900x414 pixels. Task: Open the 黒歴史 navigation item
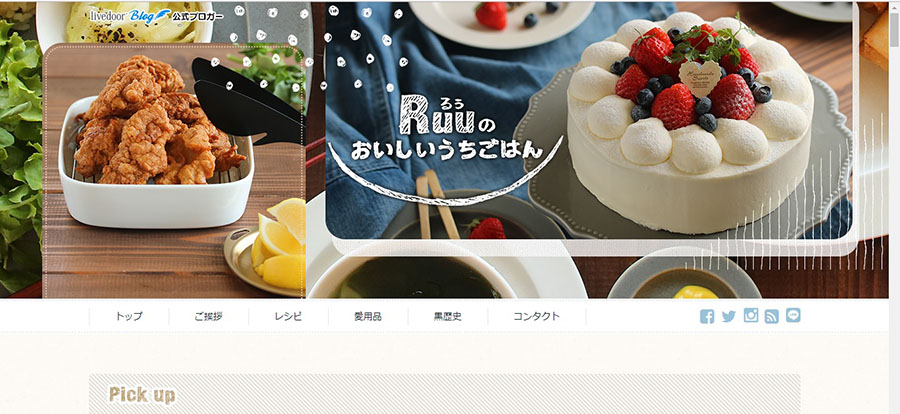[448, 316]
